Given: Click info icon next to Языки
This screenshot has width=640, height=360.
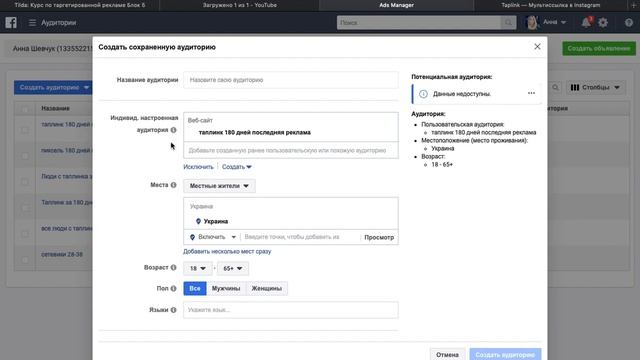Looking at the screenshot, I should click(173, 310).
